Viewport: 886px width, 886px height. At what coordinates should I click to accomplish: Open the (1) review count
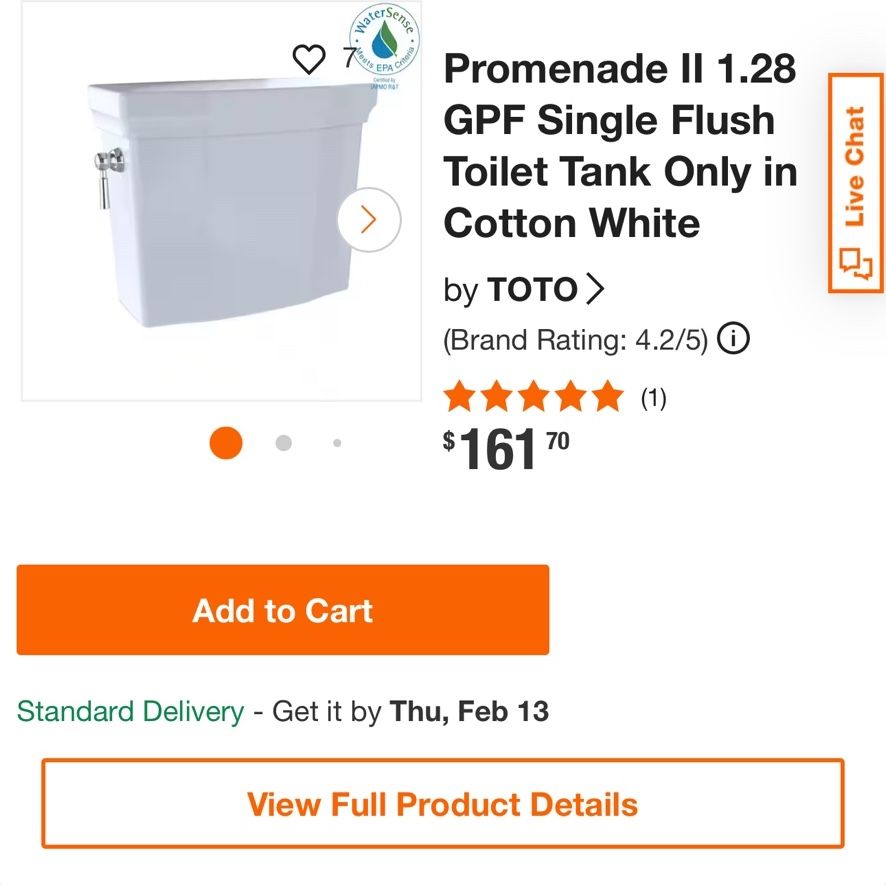coord(654,398)
